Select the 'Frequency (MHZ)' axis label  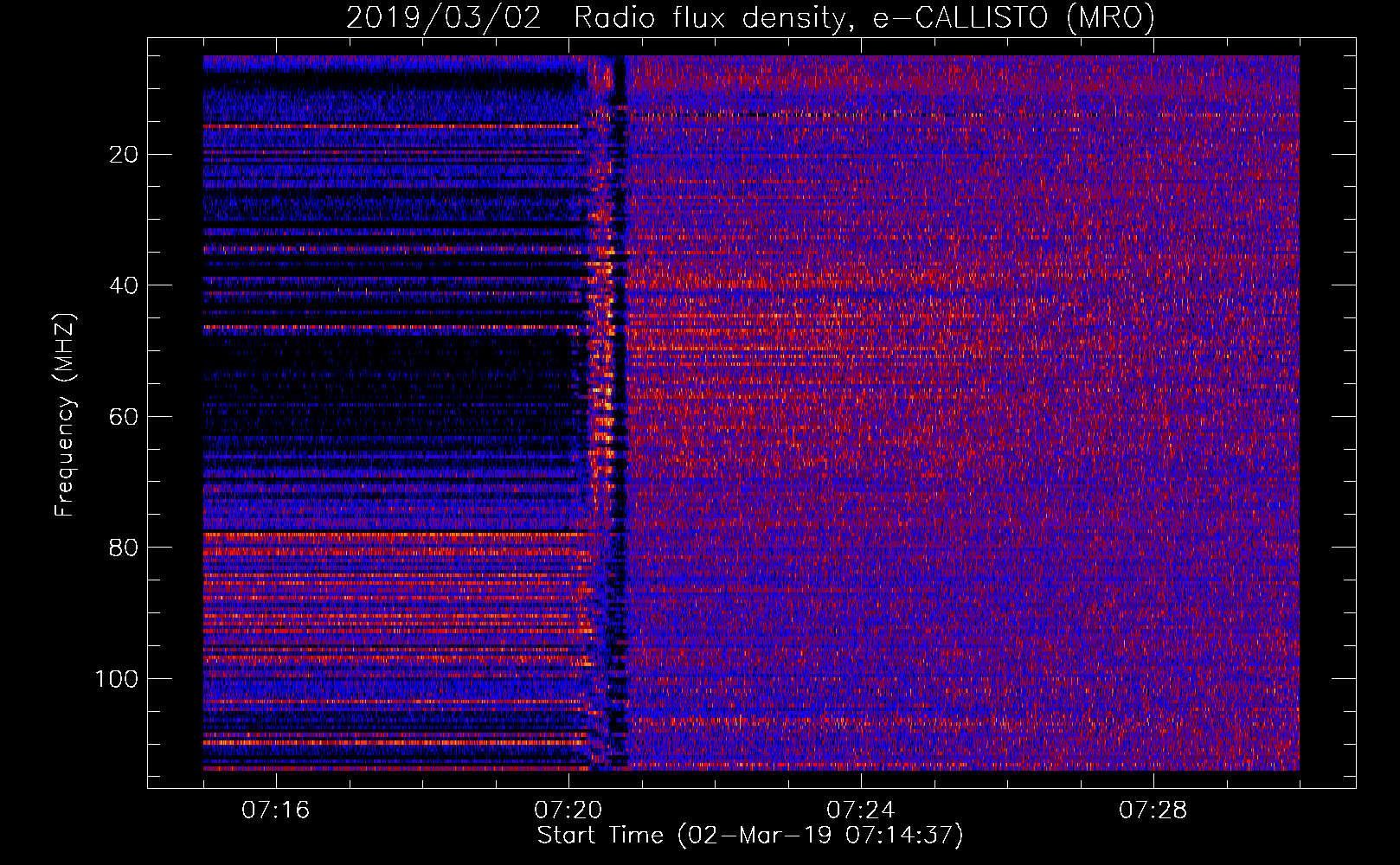tap(66, 414)
